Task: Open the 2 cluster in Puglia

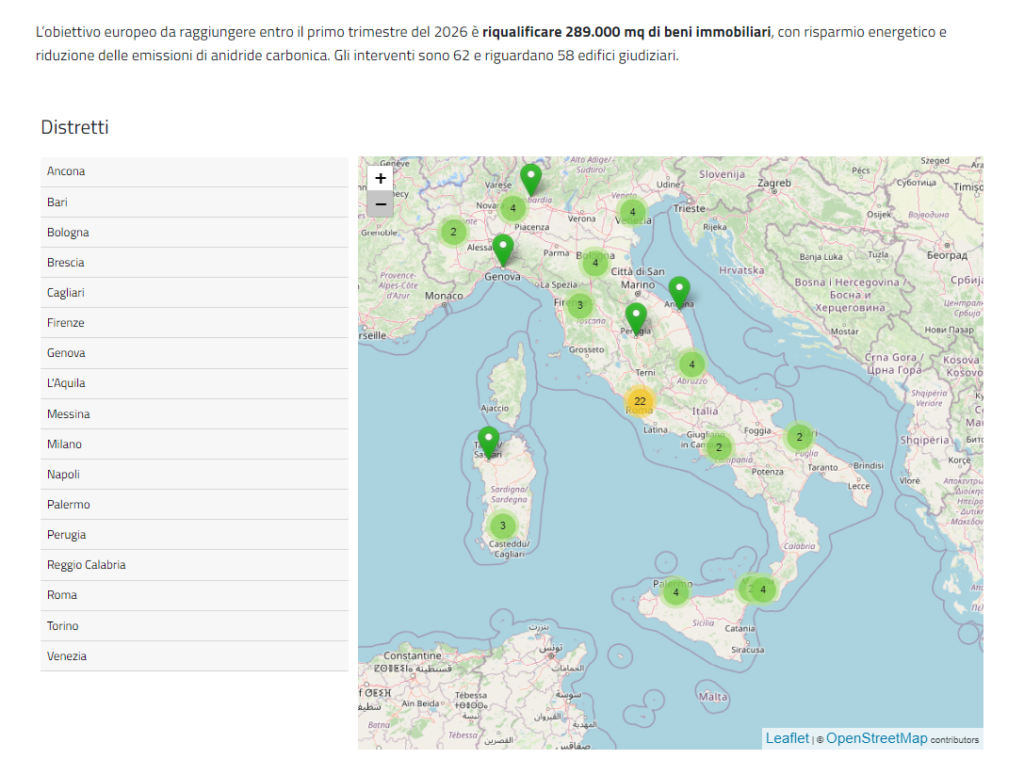Action: pyautogui.click(x=799, y=437)
